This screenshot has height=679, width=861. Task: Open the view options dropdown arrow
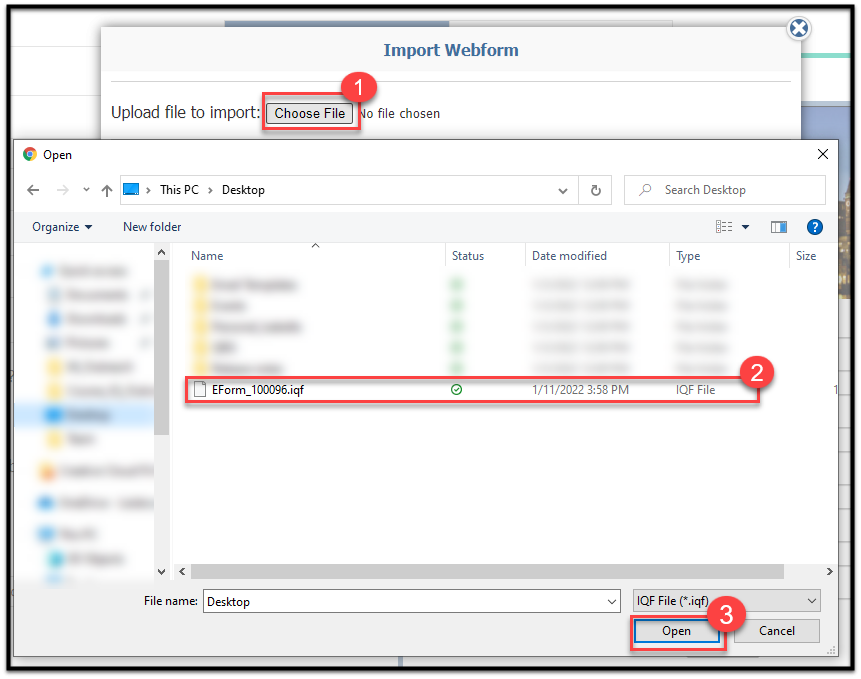coord(746,227)
